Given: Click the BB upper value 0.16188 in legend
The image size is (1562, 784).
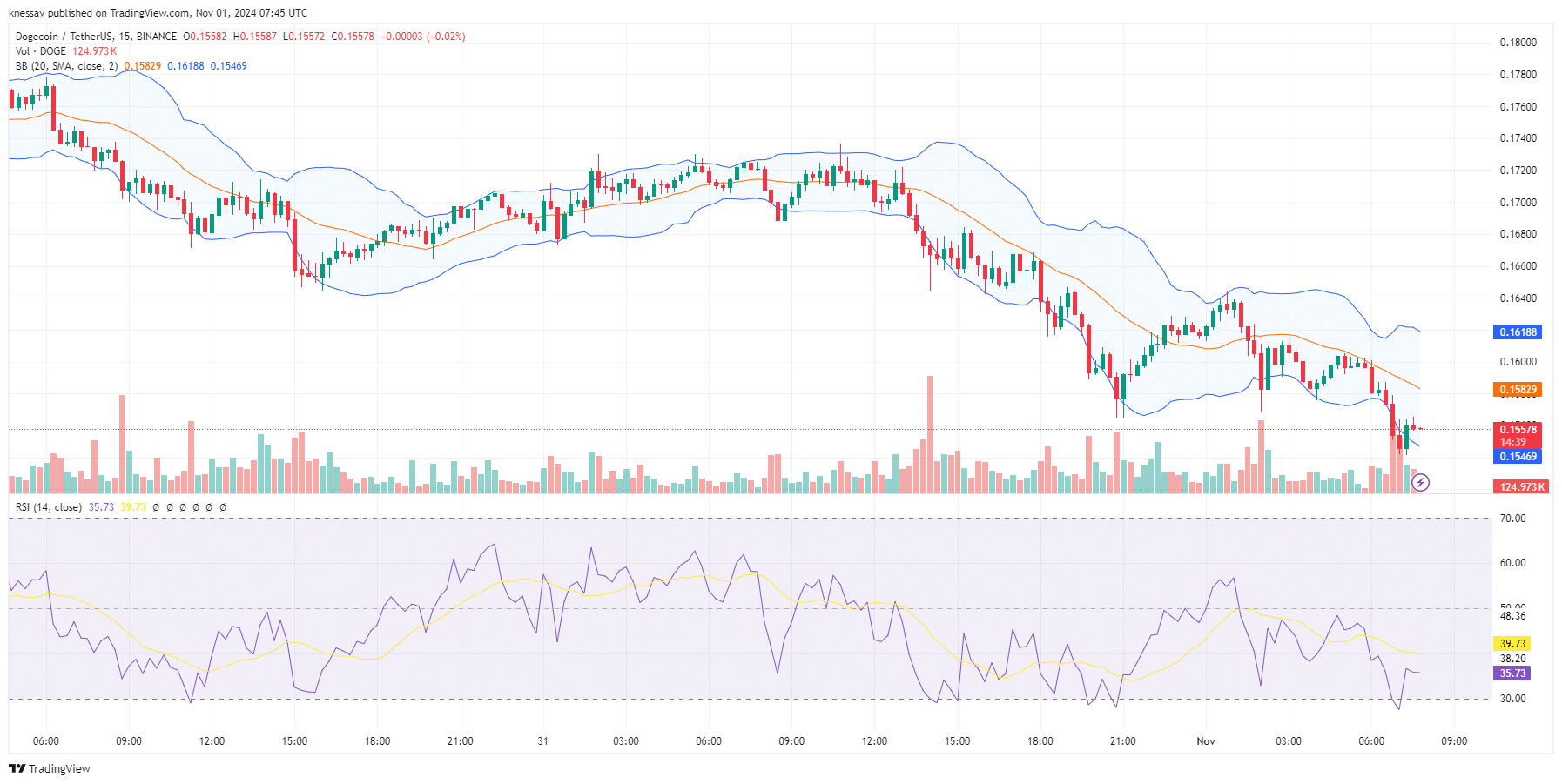Looking at the screenshot, I should point(185,66).
